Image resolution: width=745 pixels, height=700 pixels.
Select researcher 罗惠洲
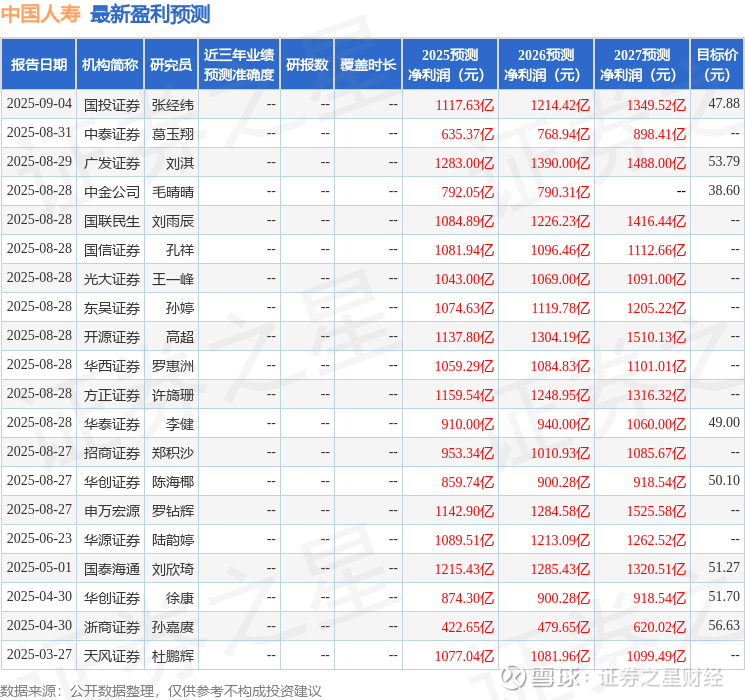[172, 366]
